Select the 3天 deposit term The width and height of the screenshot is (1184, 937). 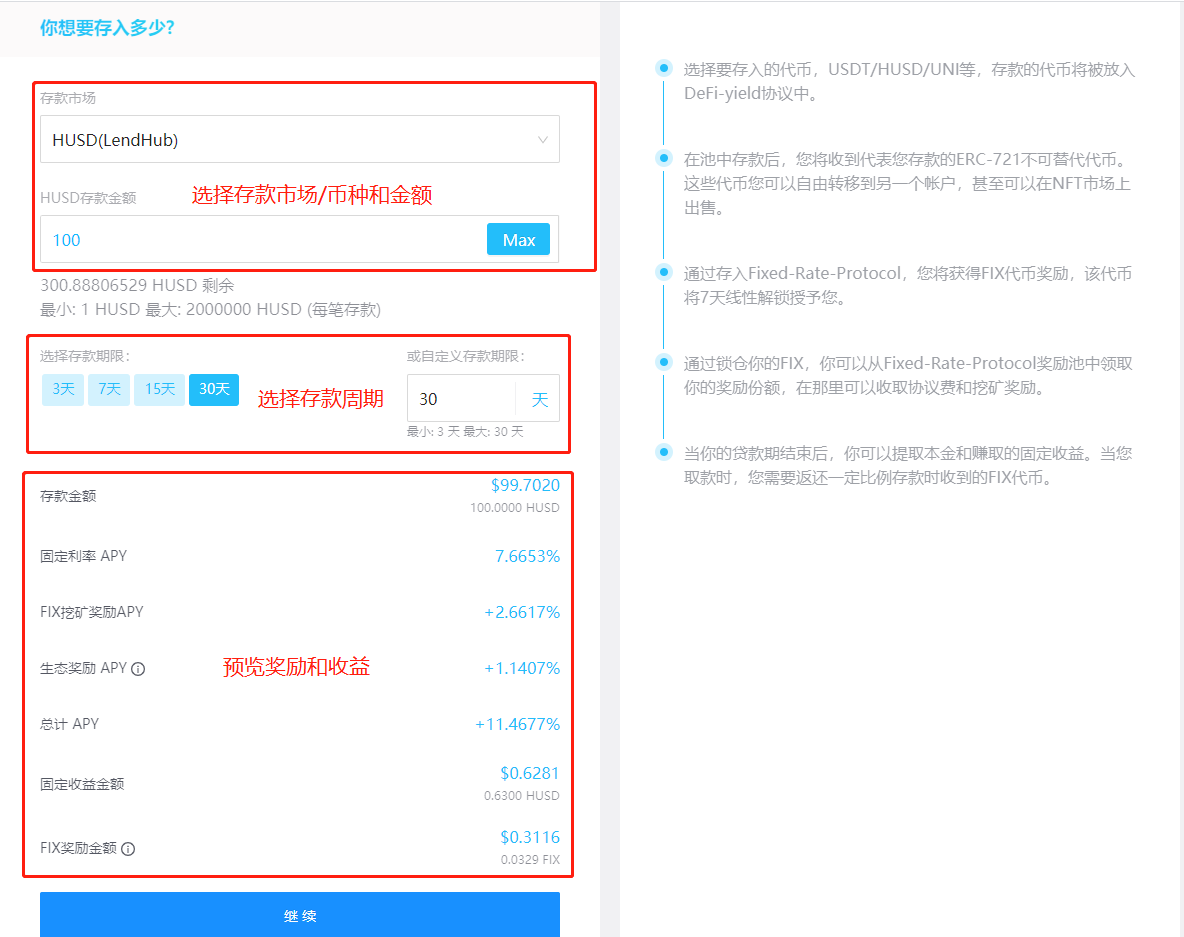tap(63, 390)
